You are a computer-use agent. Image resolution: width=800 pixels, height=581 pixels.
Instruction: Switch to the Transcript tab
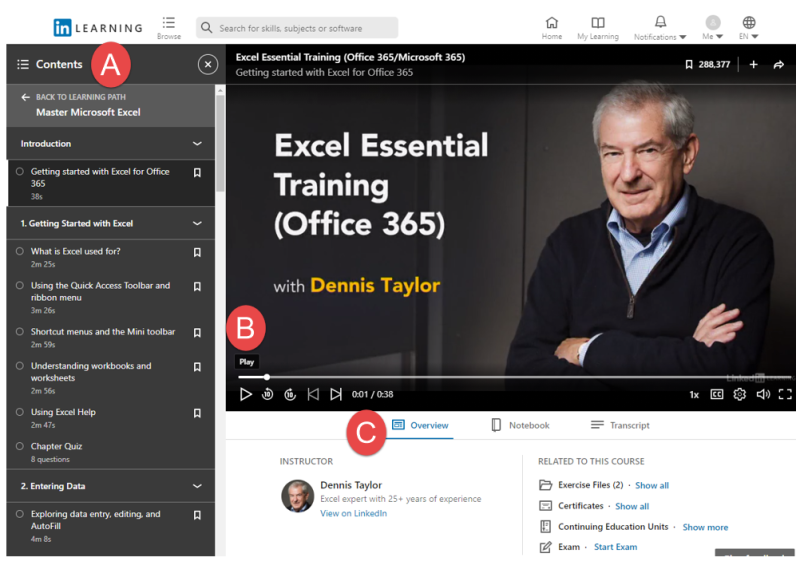click(x=619, y=425)
